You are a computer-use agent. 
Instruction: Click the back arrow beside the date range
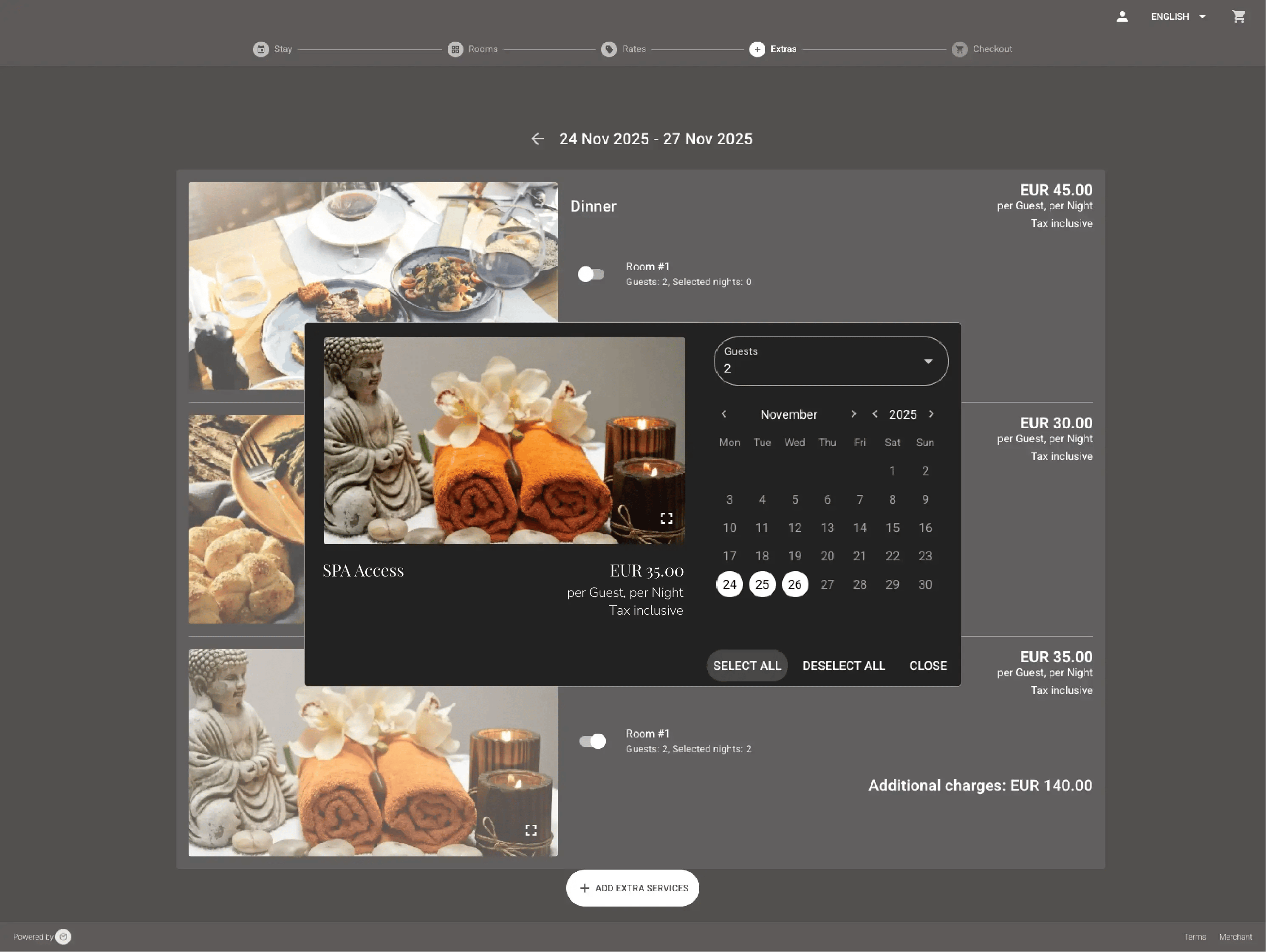(537, 138)
